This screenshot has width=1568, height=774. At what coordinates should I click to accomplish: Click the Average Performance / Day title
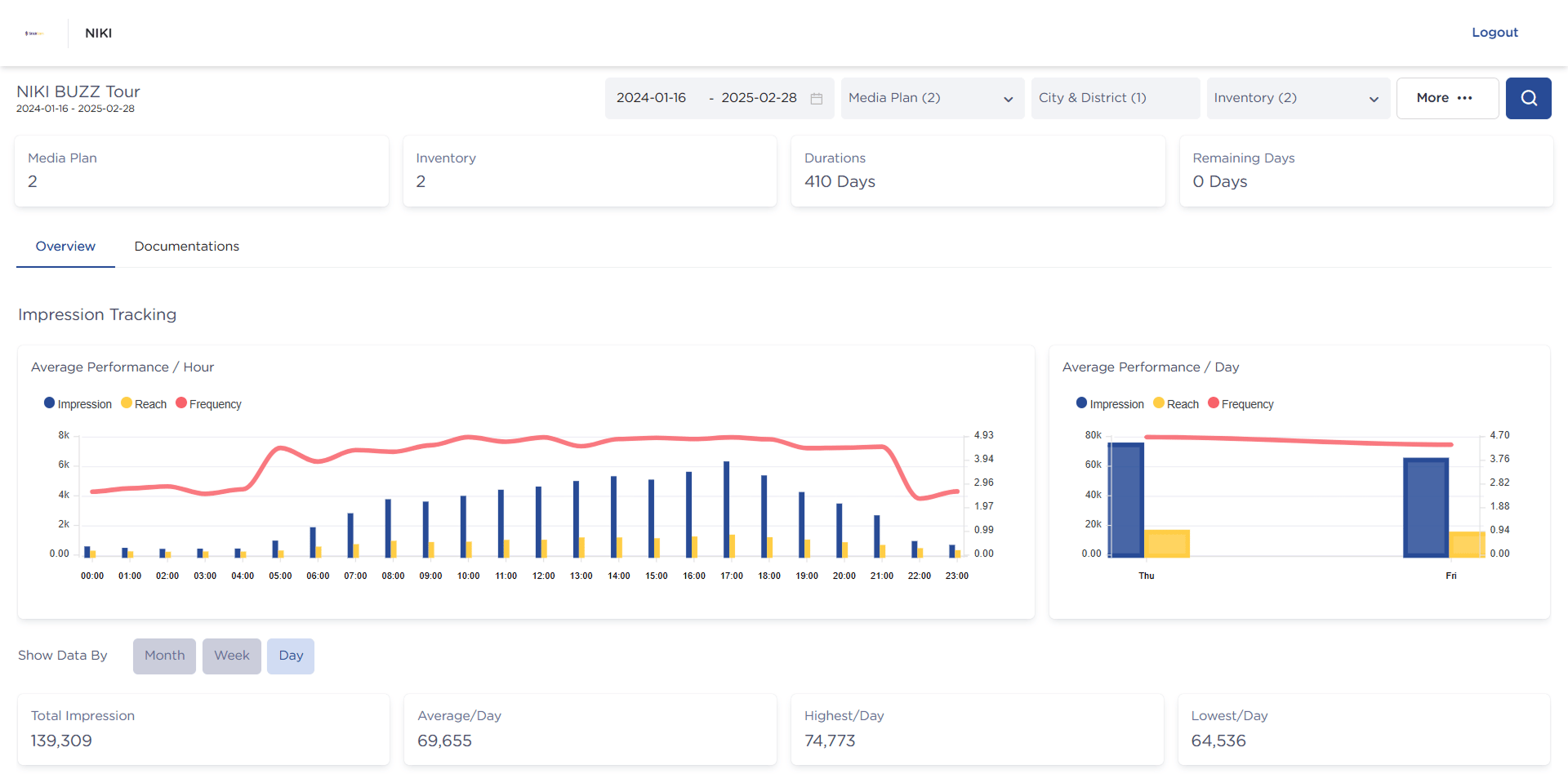point(1151,367)
